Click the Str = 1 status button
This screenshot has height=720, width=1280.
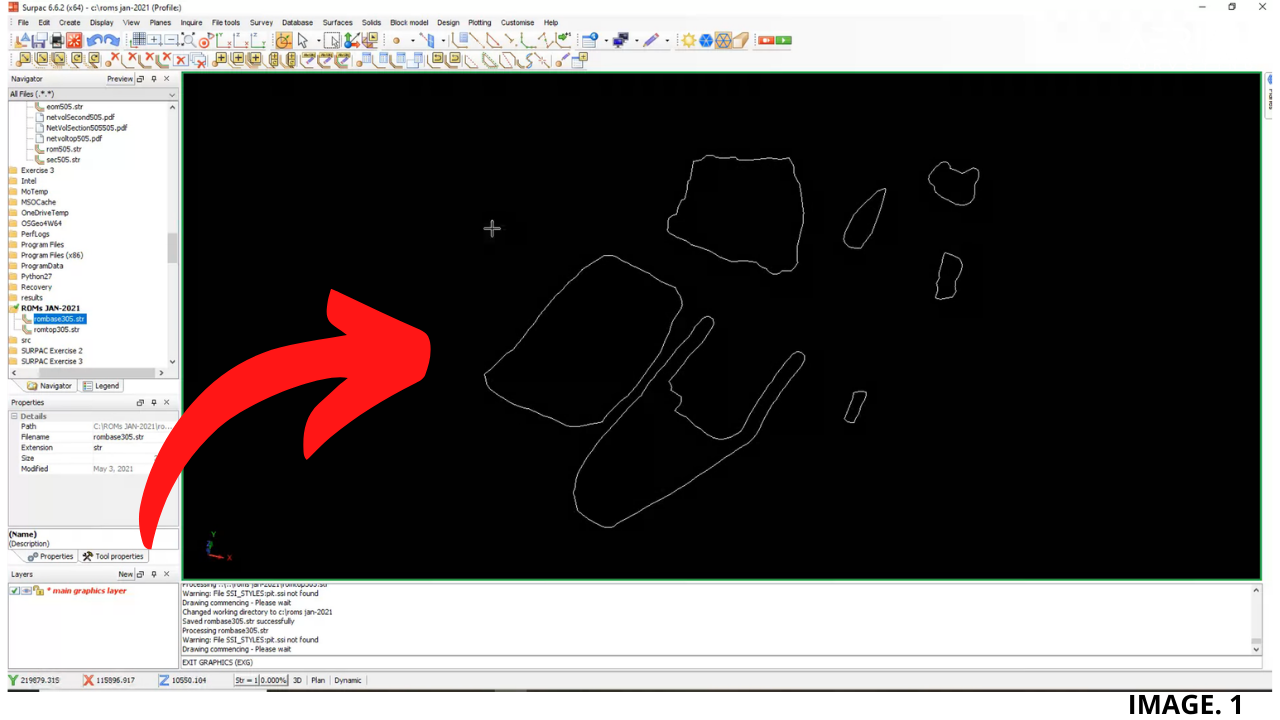point(247,680)
